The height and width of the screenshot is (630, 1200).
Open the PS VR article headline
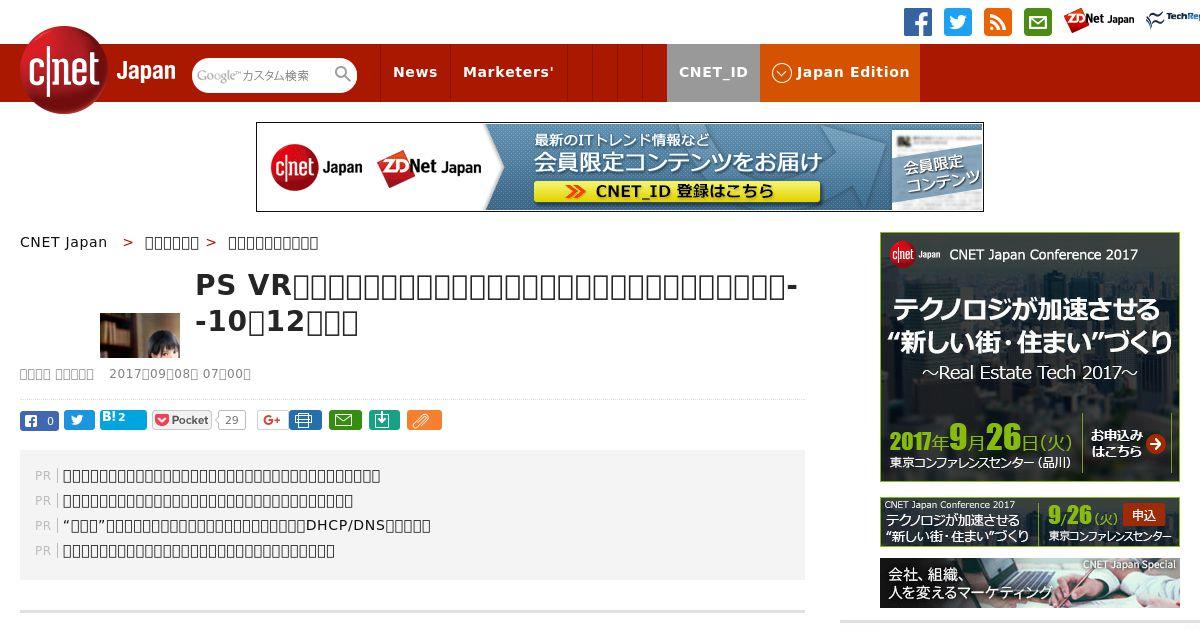click(x=497, y=304)
